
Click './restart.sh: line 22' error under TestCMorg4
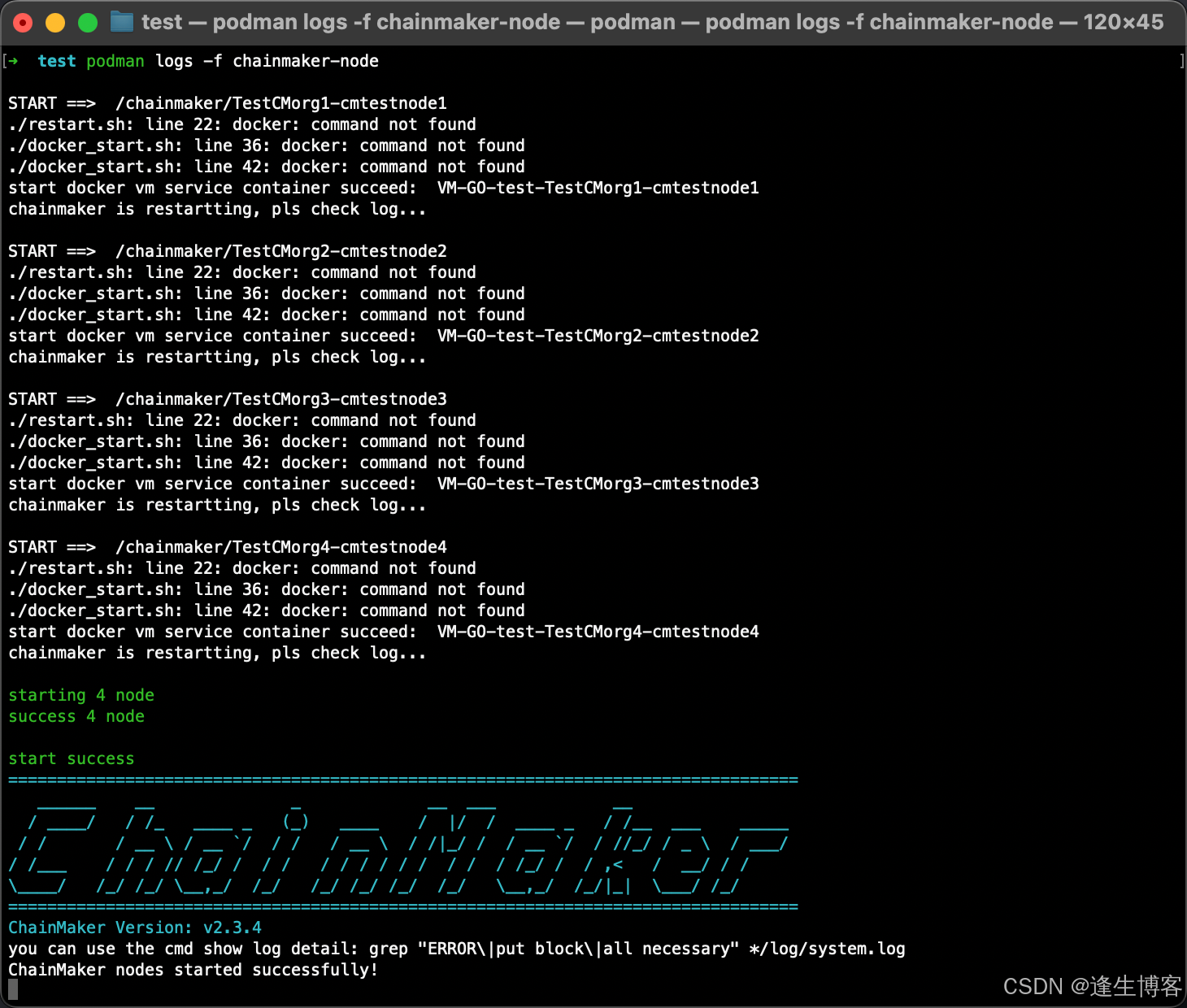[x=242, y=568]
